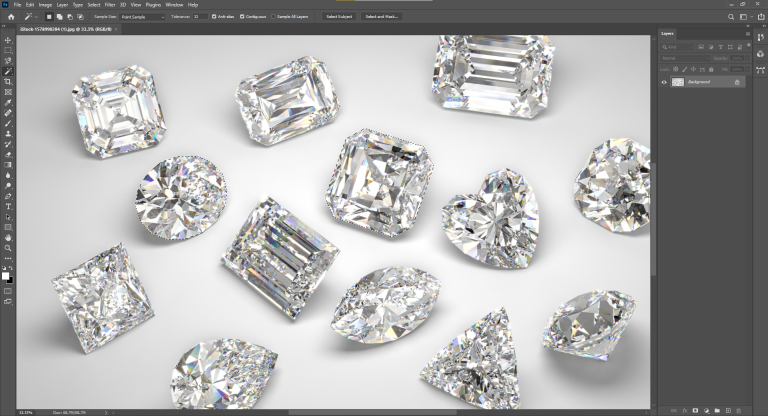Select the Hand tool

coord(8,238)
